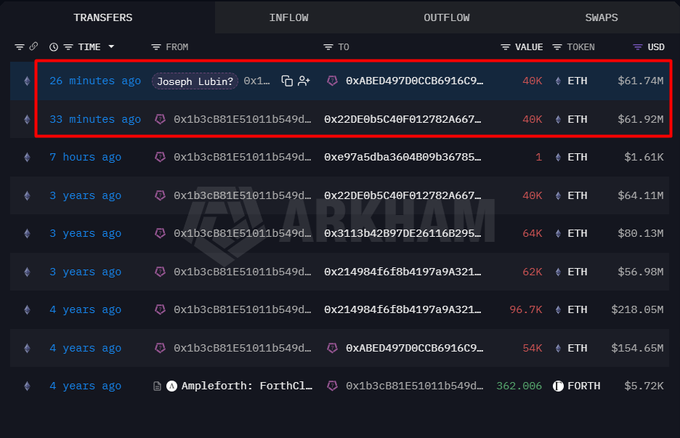Switch to the TRANSFERS tab
This screenshot has height=438, width=680.
(103, 18)
